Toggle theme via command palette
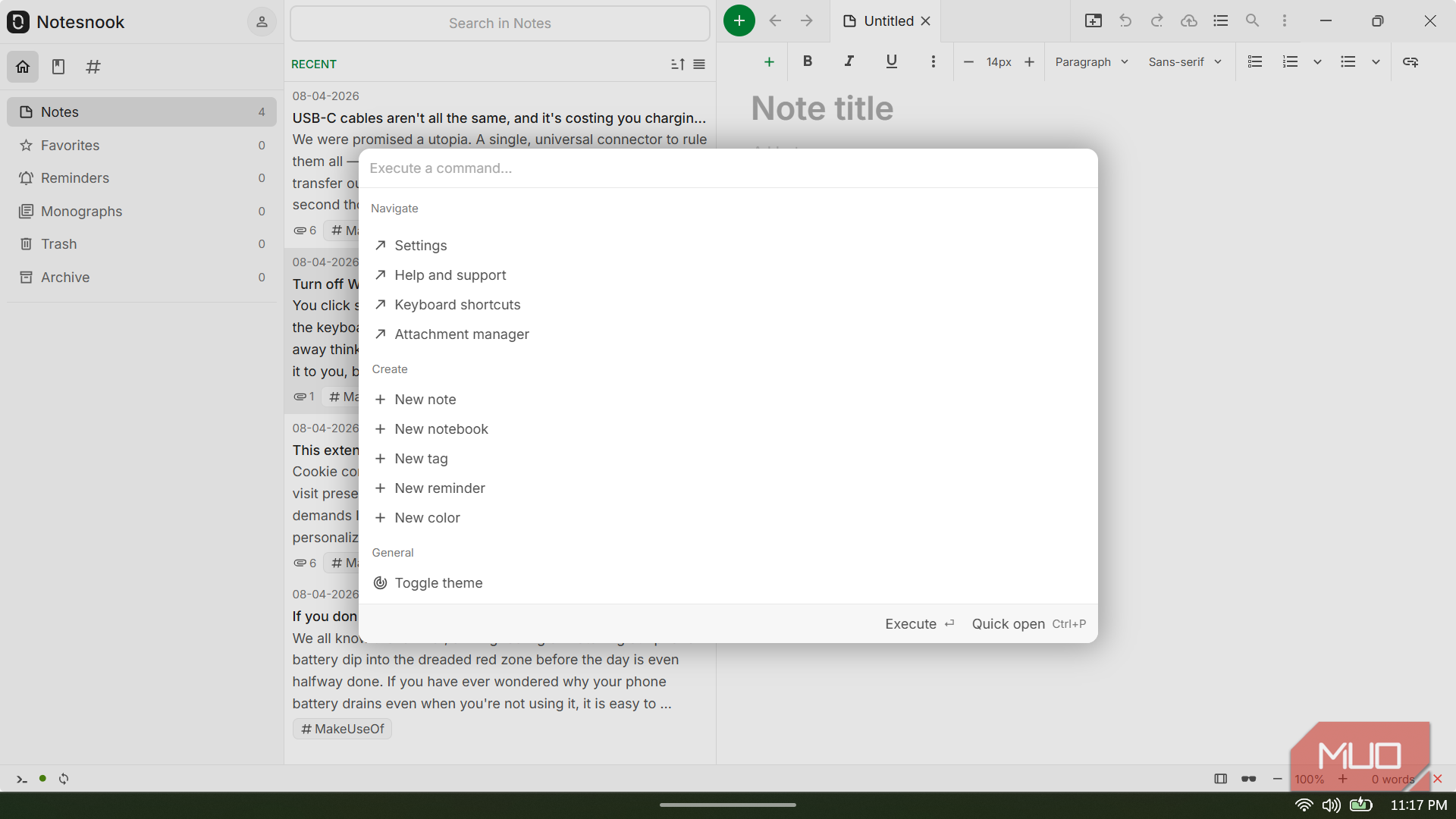 (x=728, y=583)
